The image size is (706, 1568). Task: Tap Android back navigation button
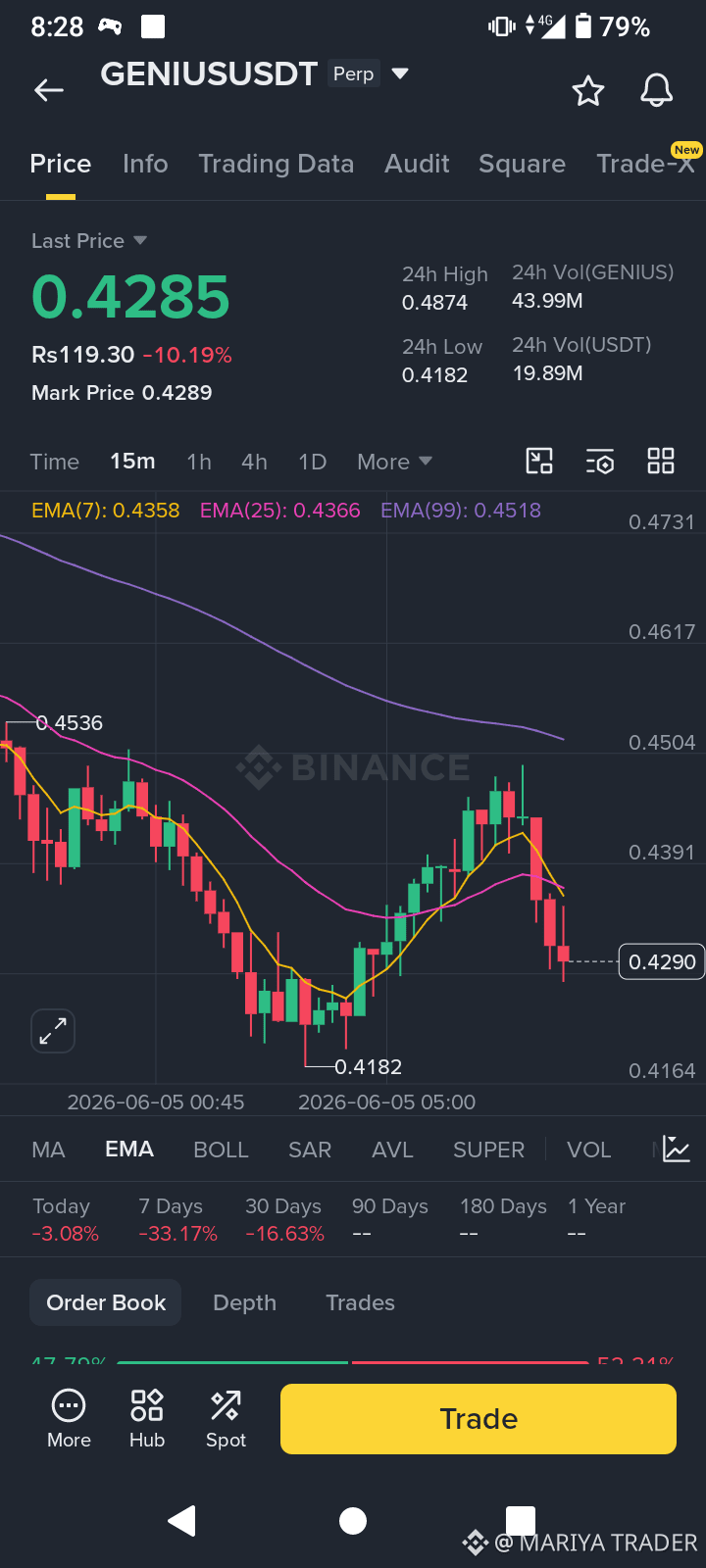182,1521
